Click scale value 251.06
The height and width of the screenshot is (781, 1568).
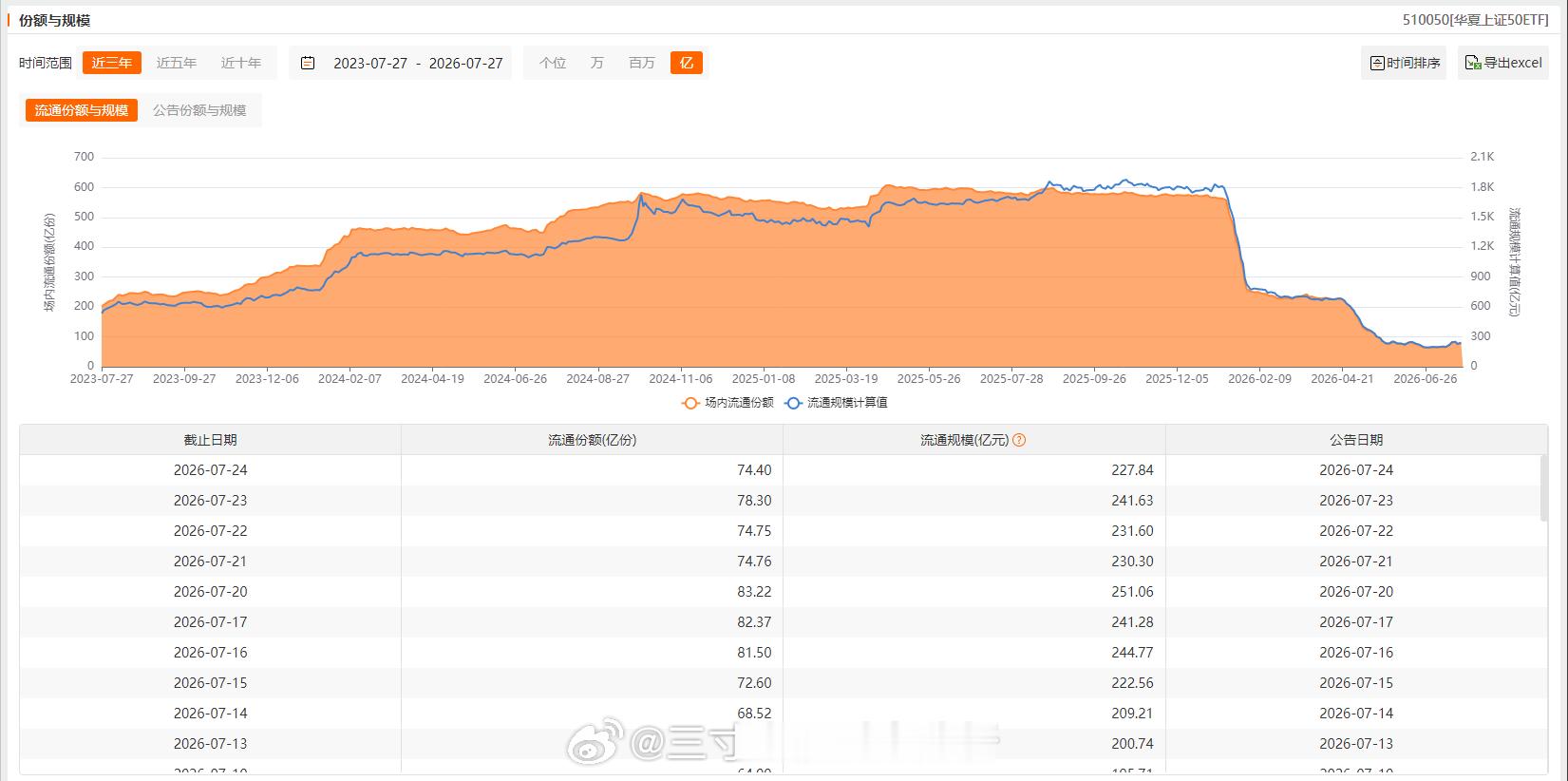pos(1132,592)
